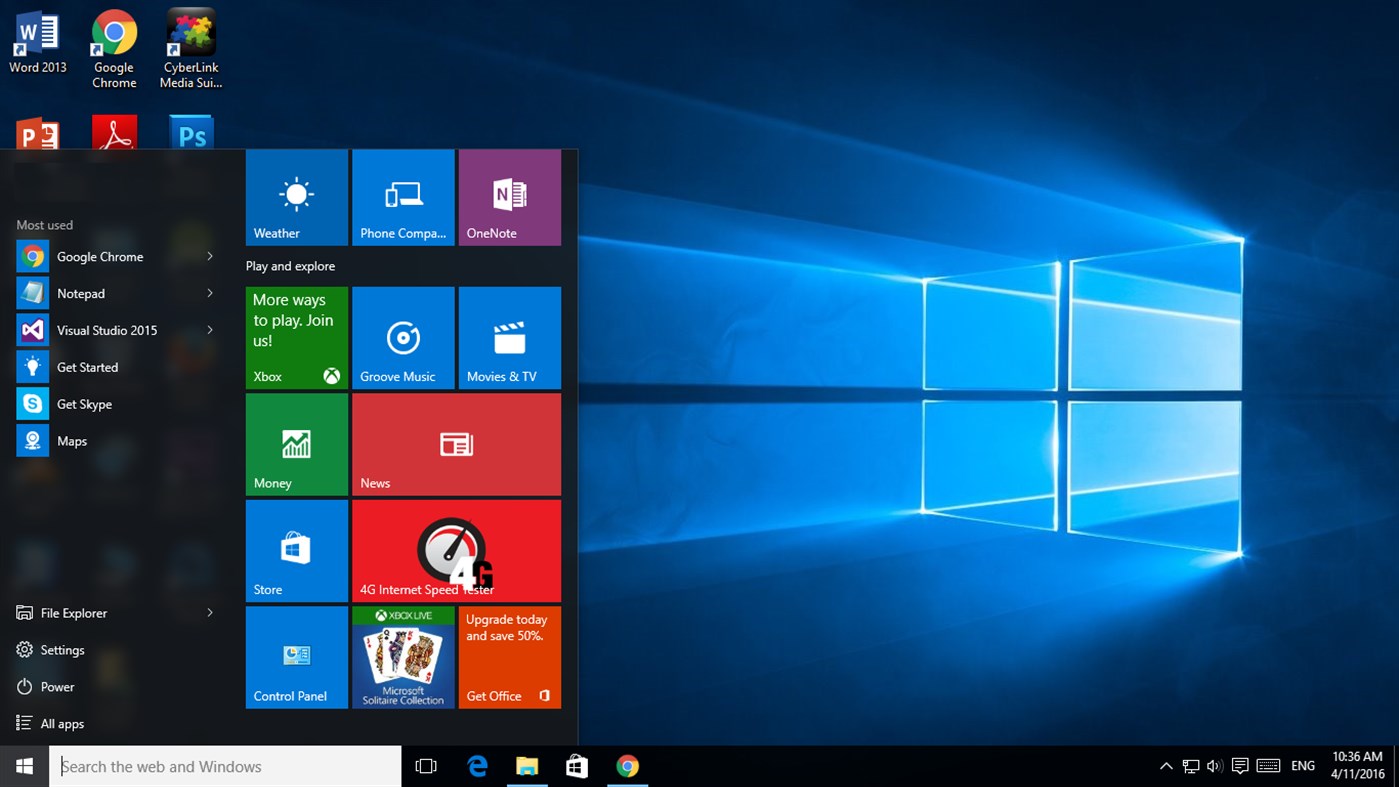The width and height of the screenshot is (1399, 787).
Task: Open the Movies & TV tile
Action: [510, 338]
